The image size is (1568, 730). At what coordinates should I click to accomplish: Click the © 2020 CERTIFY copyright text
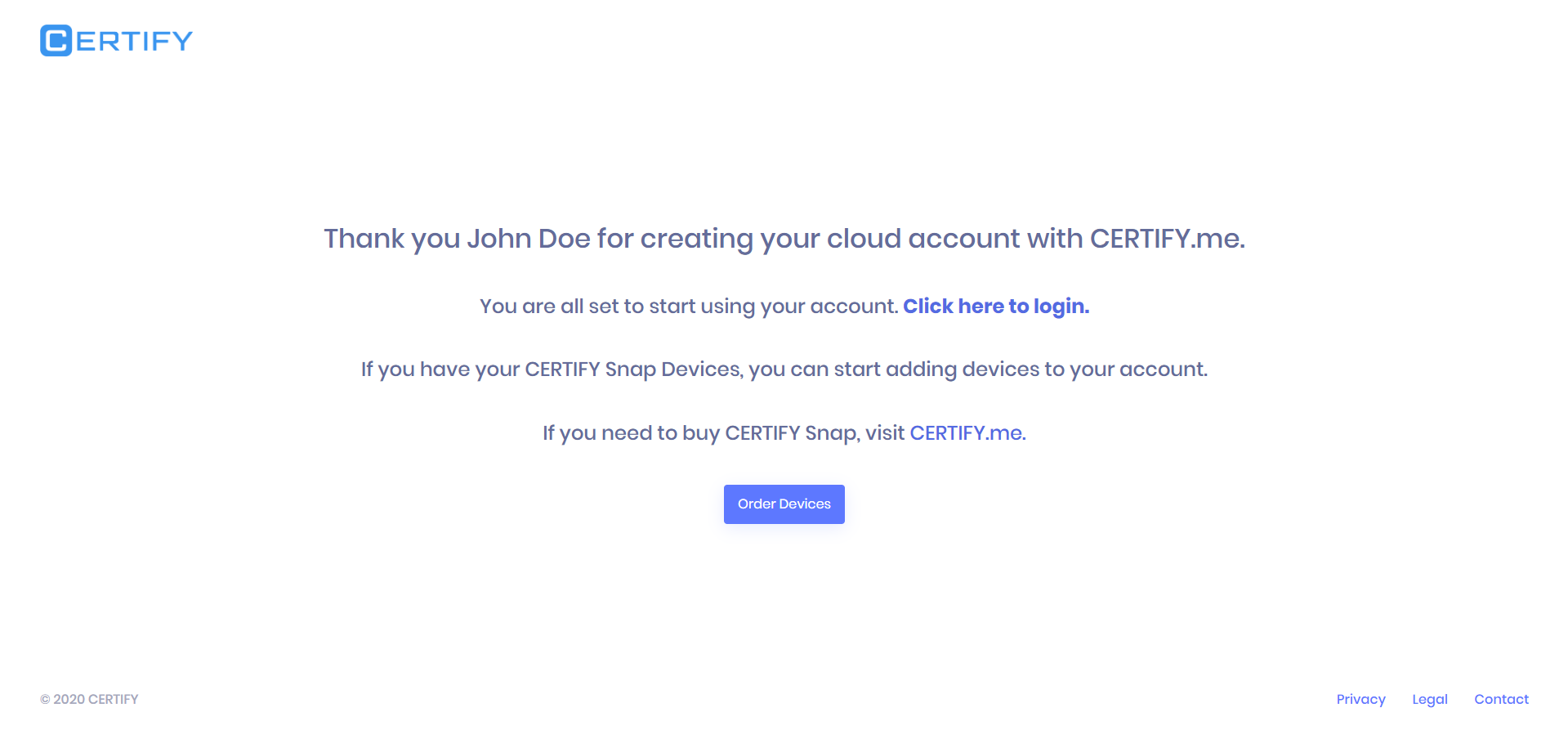pyautogui.click(x=90, y=699)
